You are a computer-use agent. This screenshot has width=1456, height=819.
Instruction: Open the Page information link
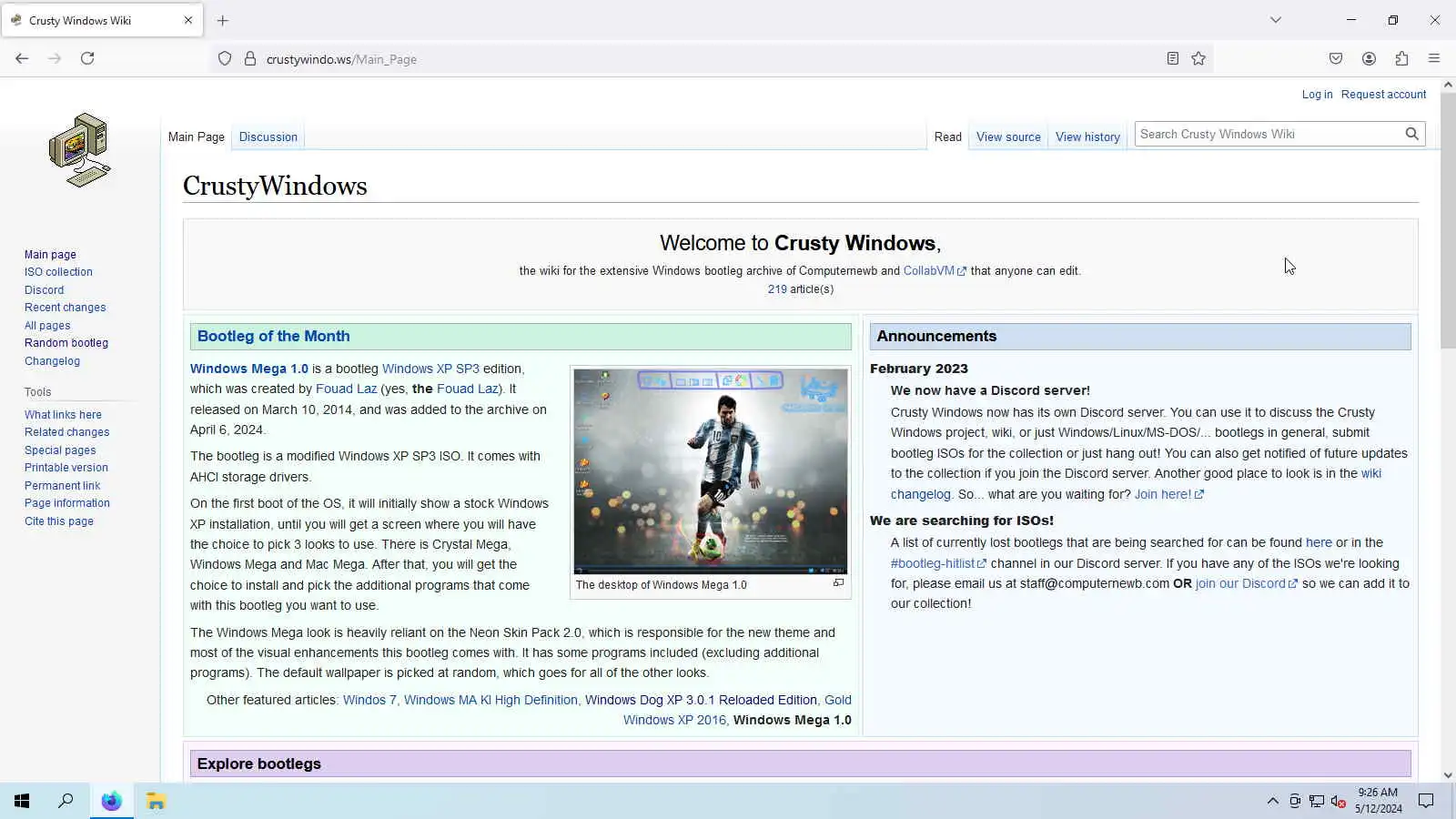67,503
